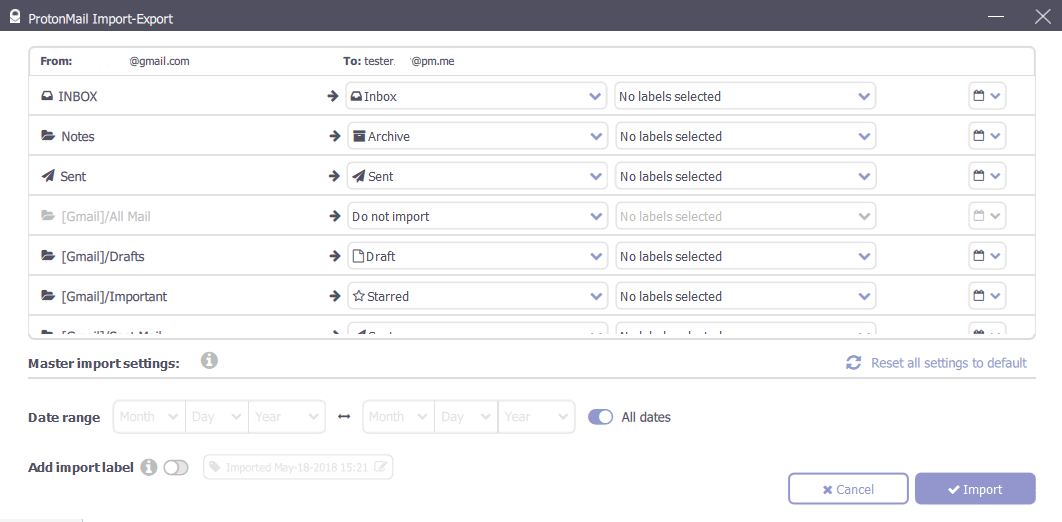This screenshot has height=522, width=1062.
Task: Open the calendar date picker for Sent row
Action: click(987, 176)
